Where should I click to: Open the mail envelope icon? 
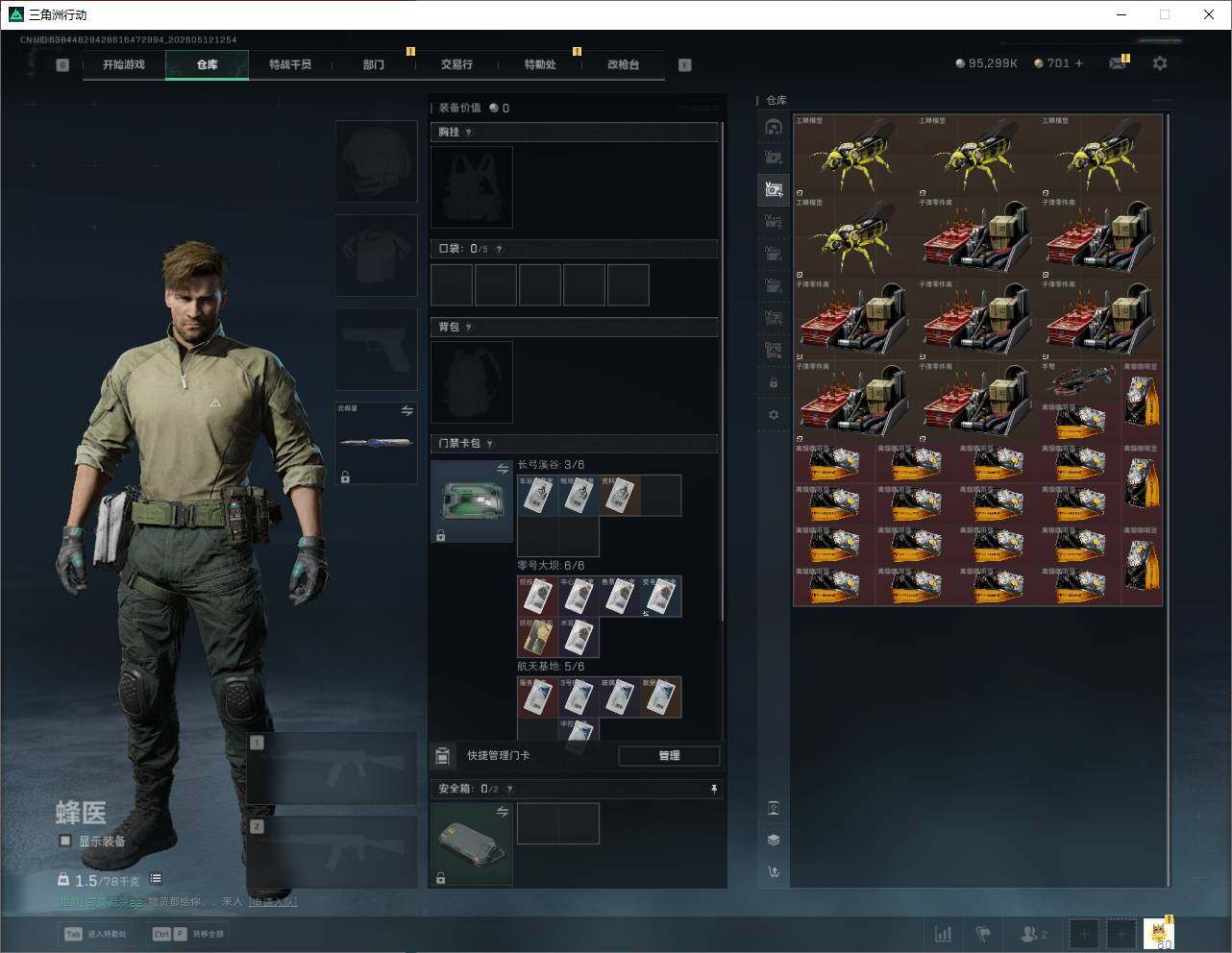point(1117,63)
